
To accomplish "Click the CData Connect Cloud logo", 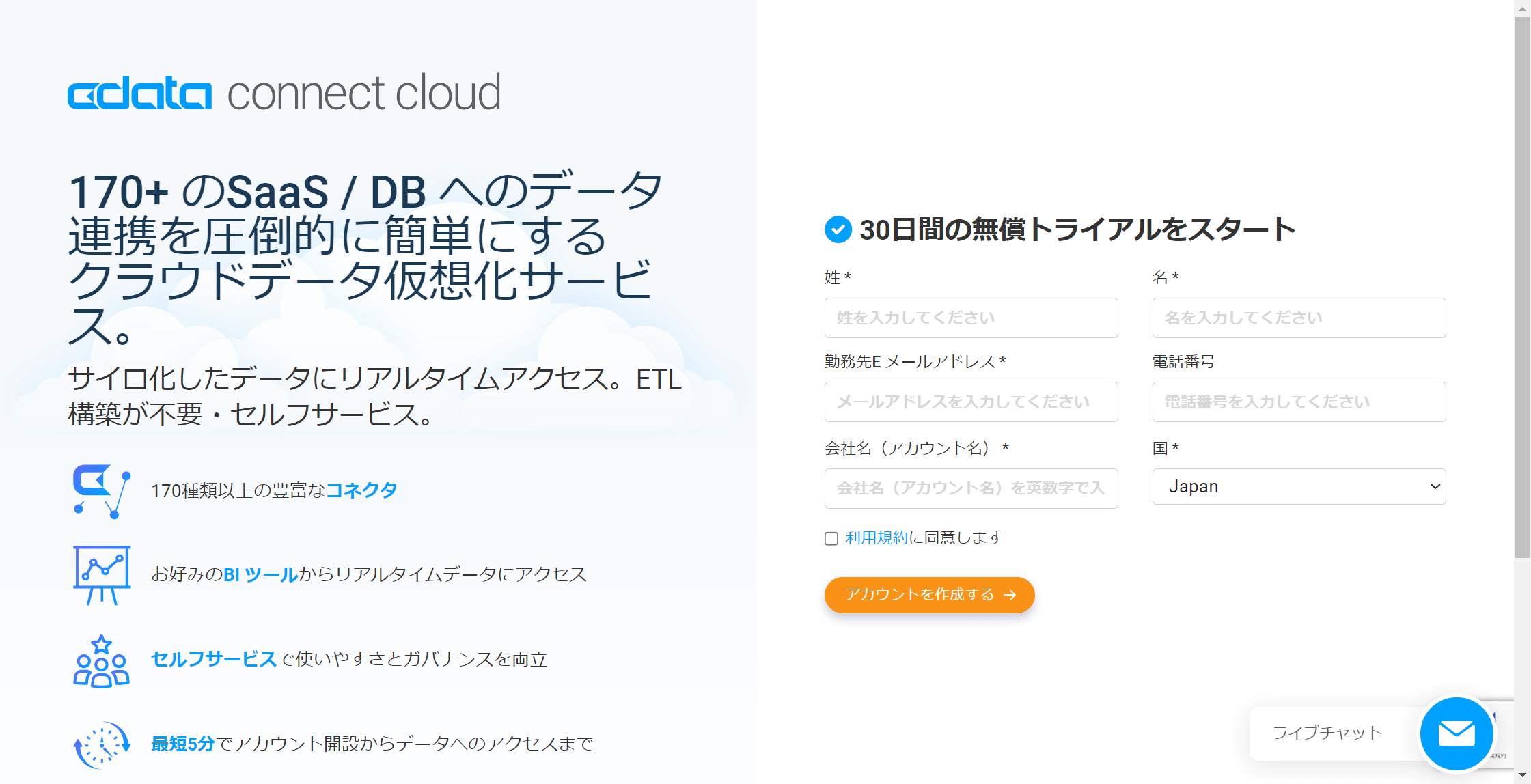I will (284, 93).
